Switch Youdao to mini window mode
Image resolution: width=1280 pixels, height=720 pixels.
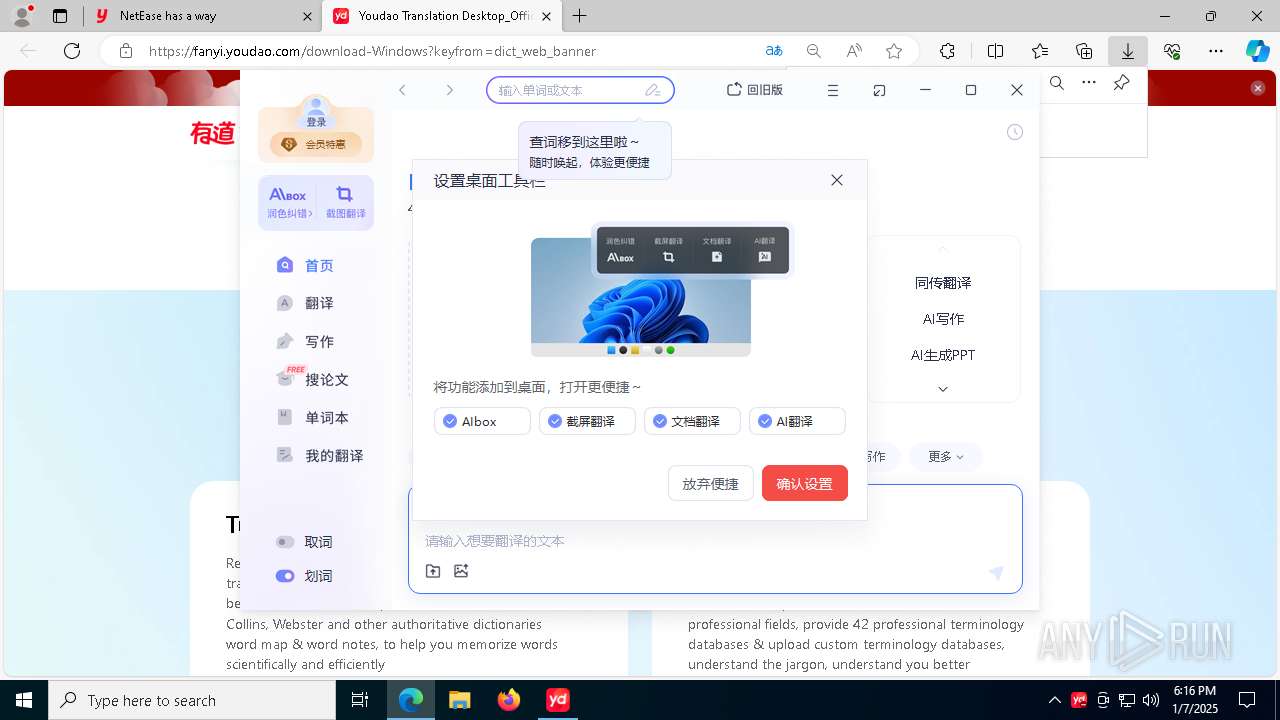(879, 90)
